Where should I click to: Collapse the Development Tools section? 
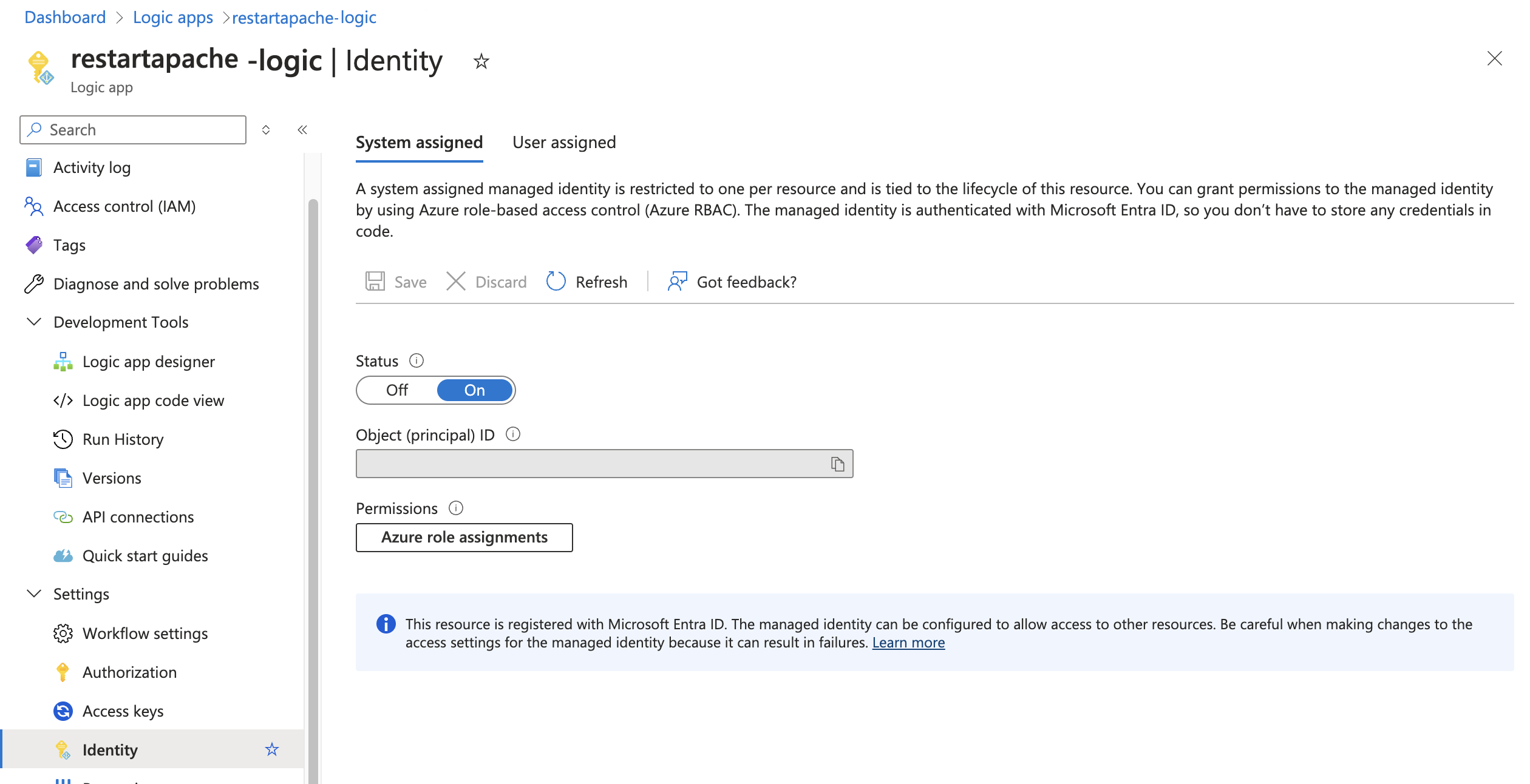[35, 322]
